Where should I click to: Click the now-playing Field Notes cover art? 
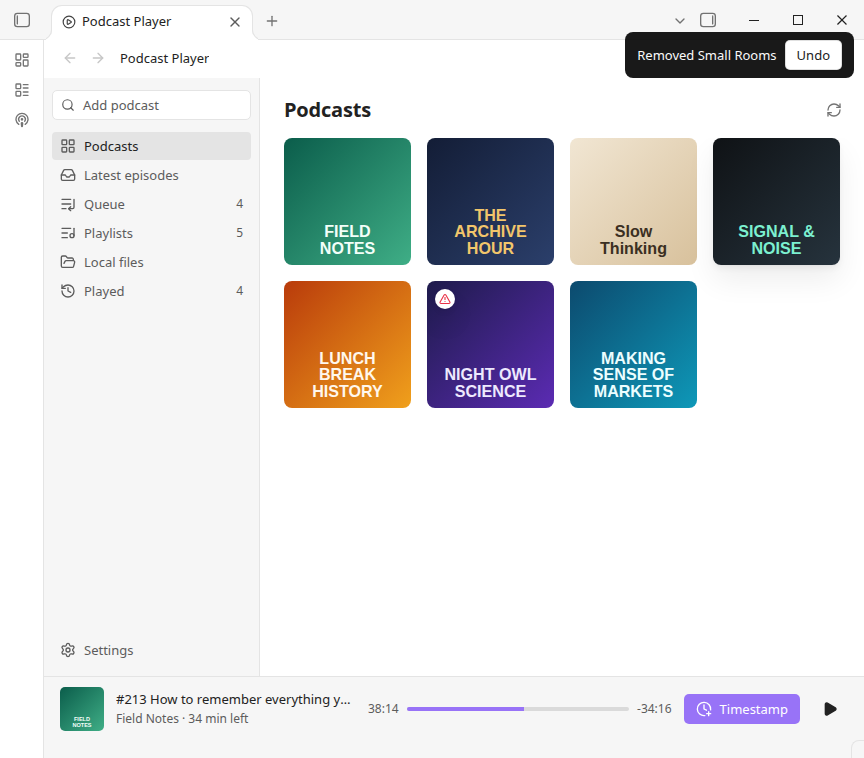[x=82, y=709]
